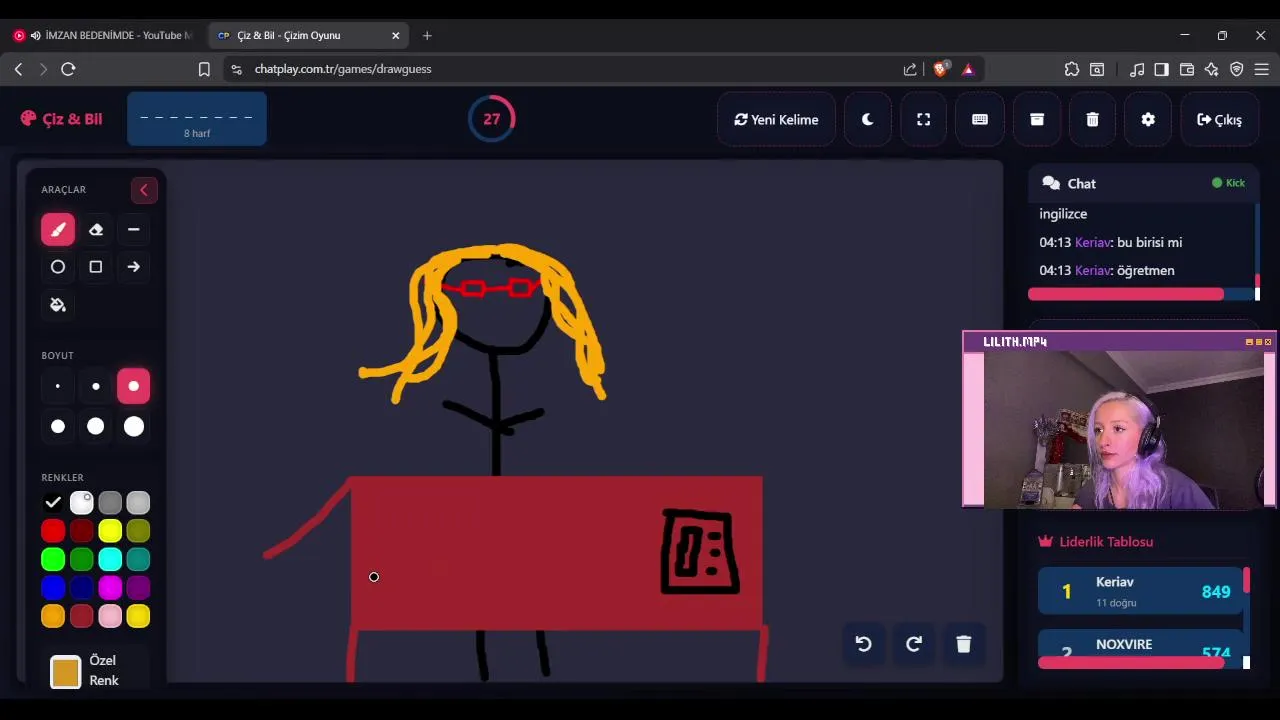Viewport: 1280px width, 720px height.
Task: Select the arrow drawing tool
Action: tap(133, 267)
